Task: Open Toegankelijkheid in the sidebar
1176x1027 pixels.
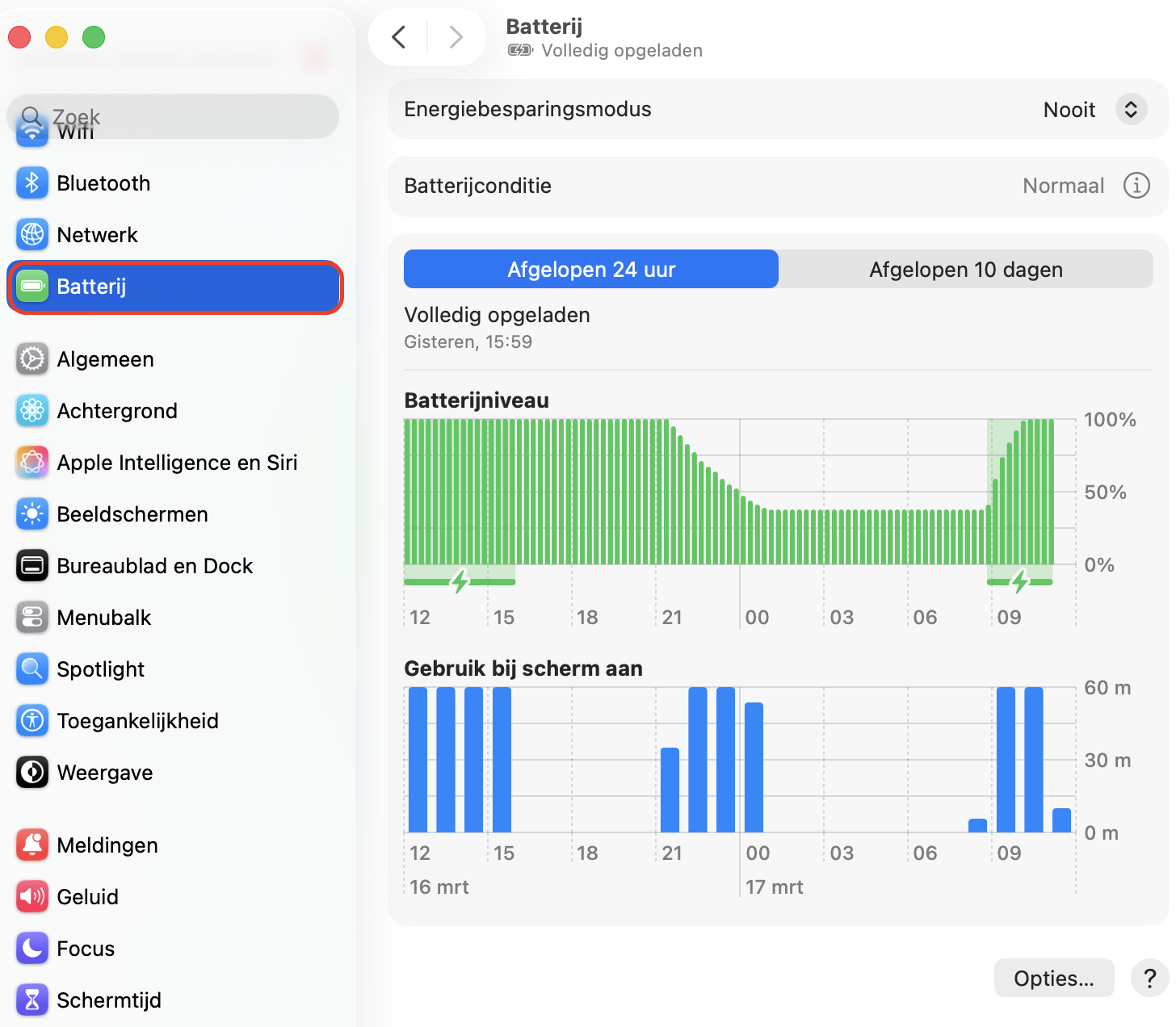Action: (x=137, y=721)
